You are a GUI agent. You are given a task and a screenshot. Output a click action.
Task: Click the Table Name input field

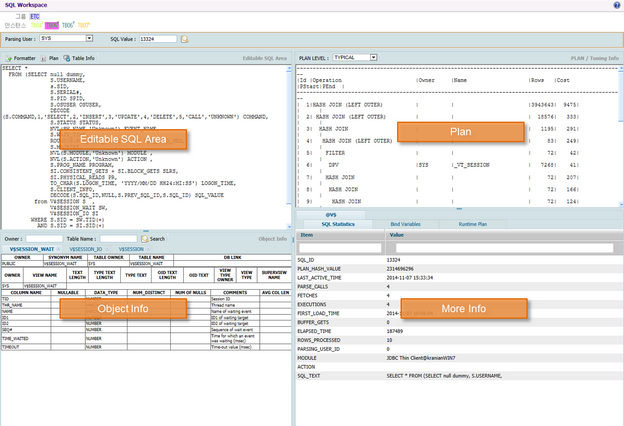pos(118,239)
